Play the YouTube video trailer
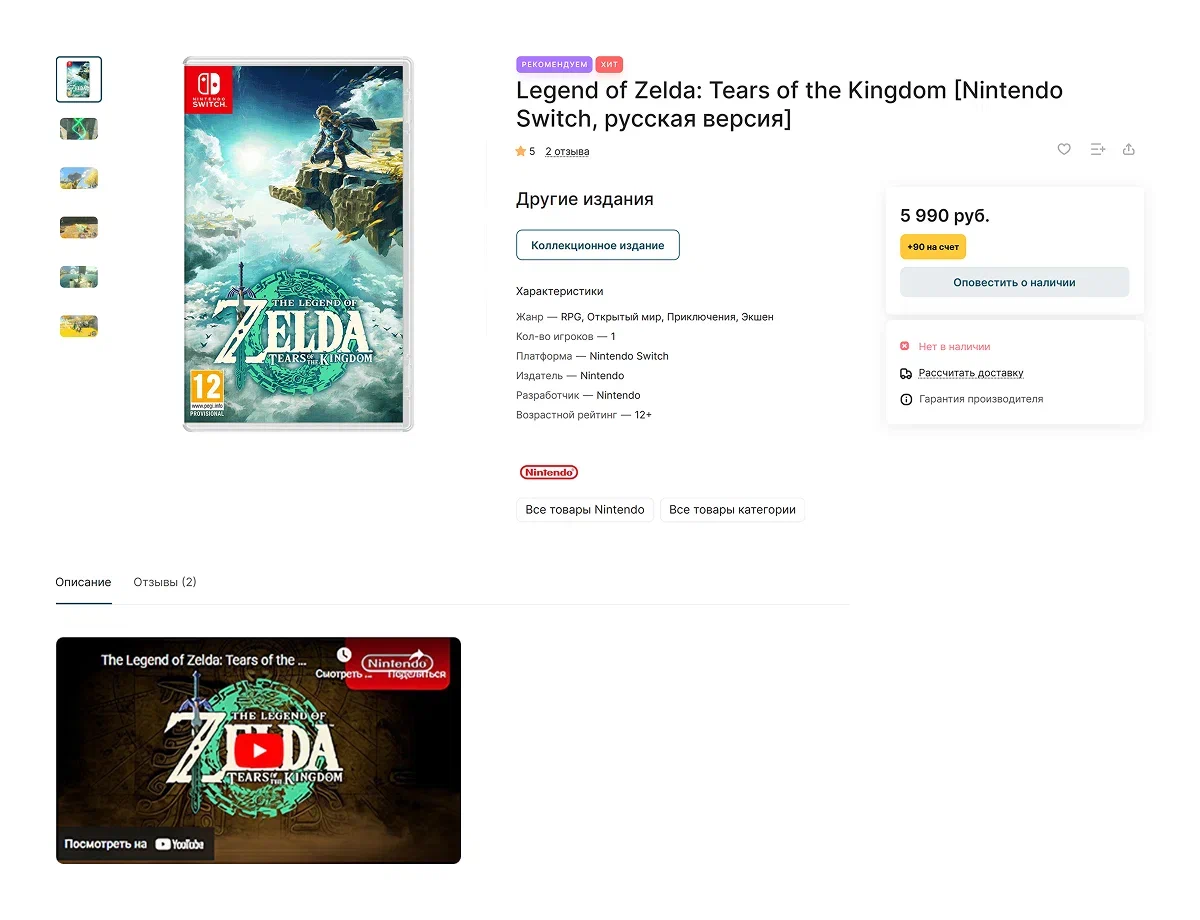This screenshot has height=920, width=1200. [259, 751]
